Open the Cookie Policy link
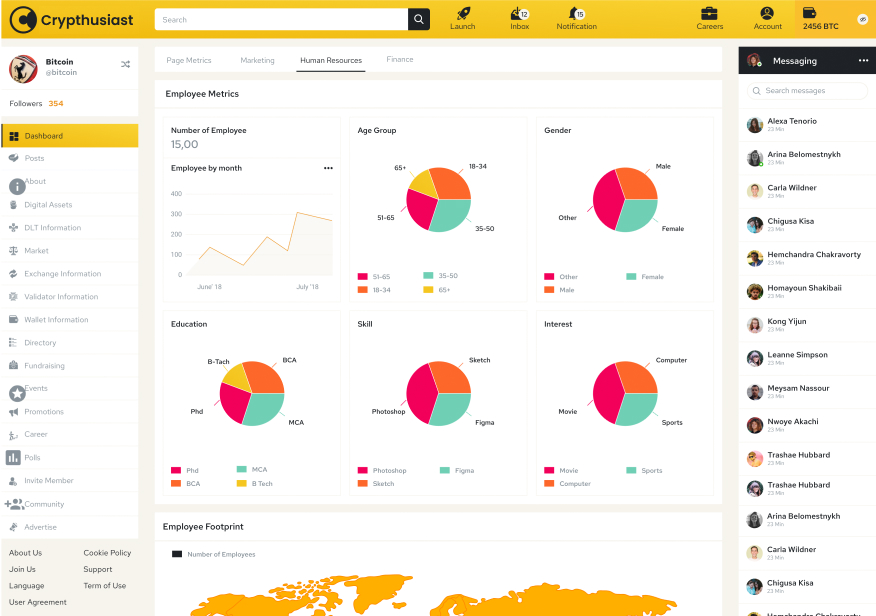The height and width of the screenshot is (616, 876). click(x=107, y=553)
